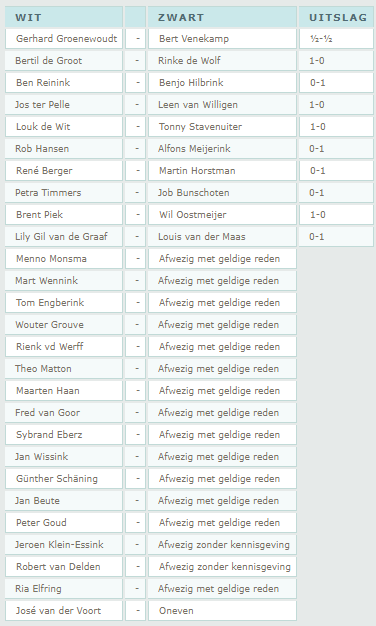The image size is (376, 626).
Task: Click the Louk de Wit cell
Action: tap(64, 127)
